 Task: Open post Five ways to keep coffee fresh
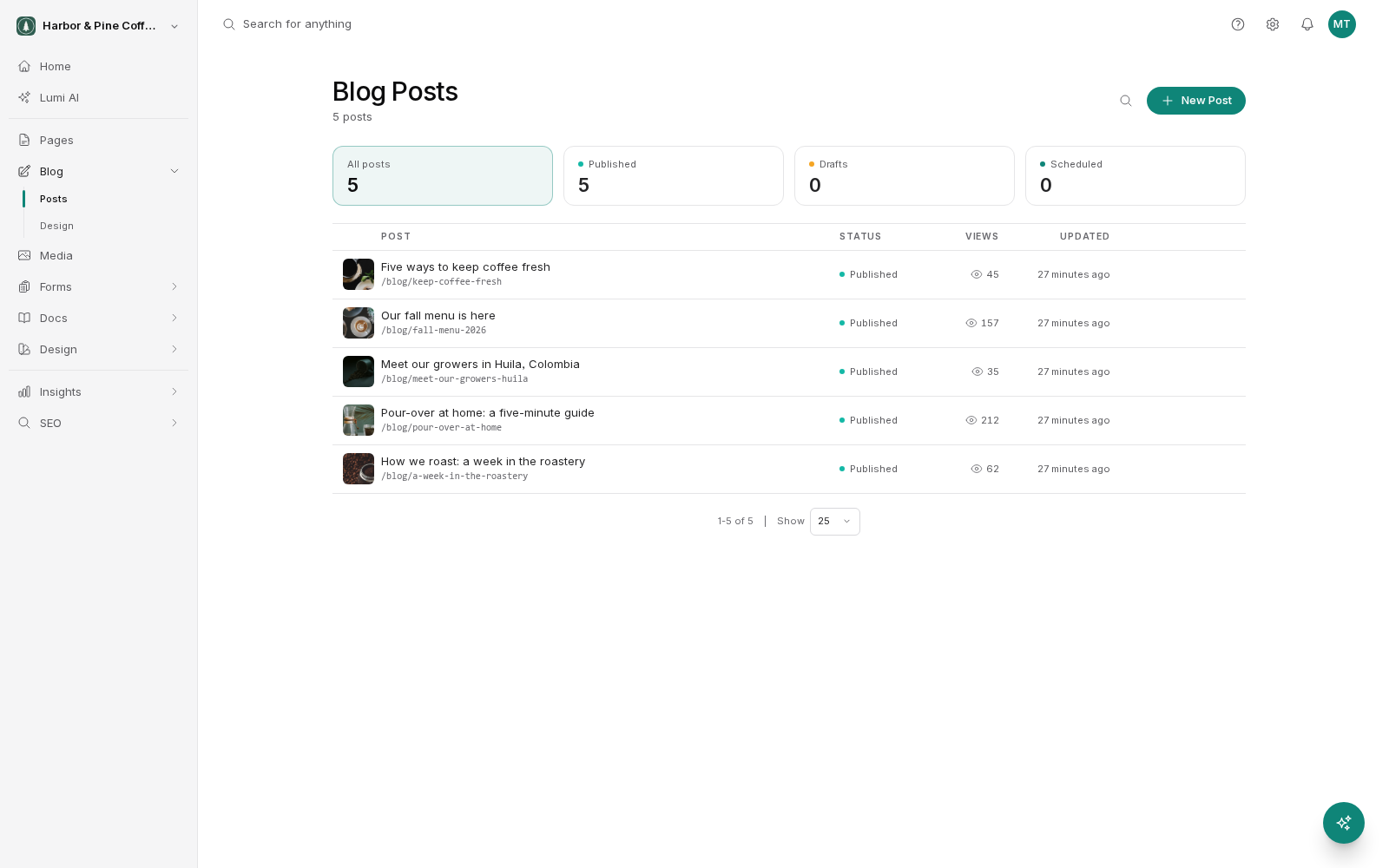pyautogui.click(x=465, y=267)
